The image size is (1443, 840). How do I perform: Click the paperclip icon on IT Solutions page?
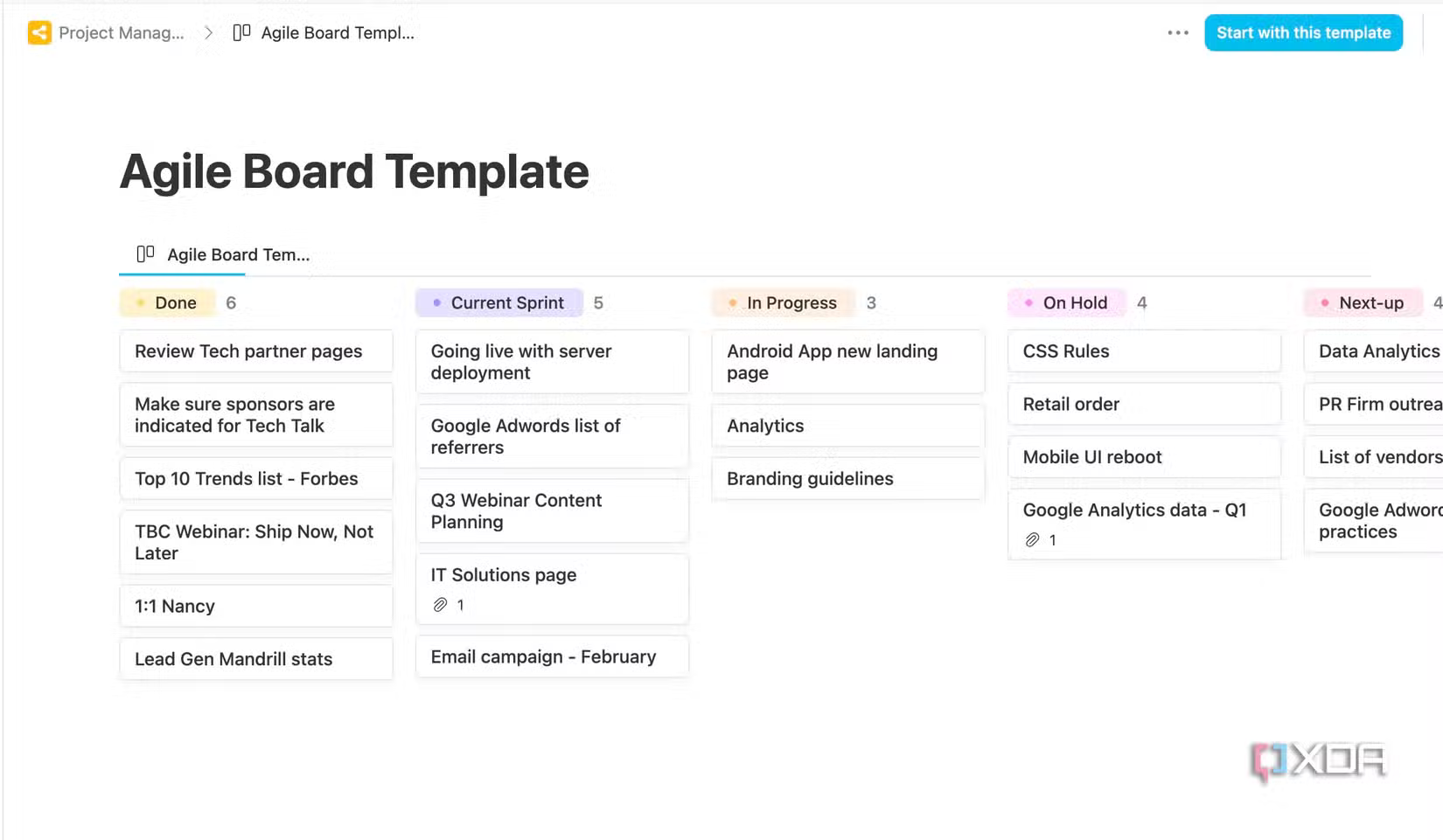point(441,605)
